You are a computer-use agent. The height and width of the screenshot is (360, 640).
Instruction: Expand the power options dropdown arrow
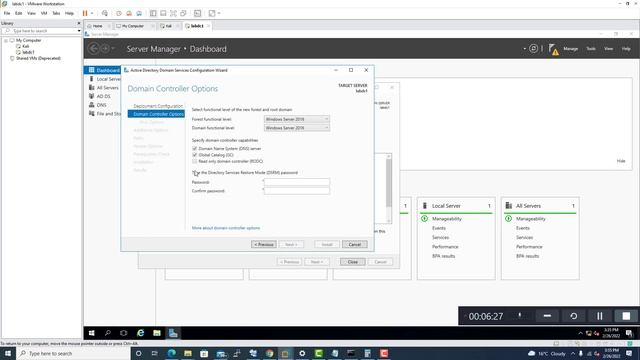92,13
